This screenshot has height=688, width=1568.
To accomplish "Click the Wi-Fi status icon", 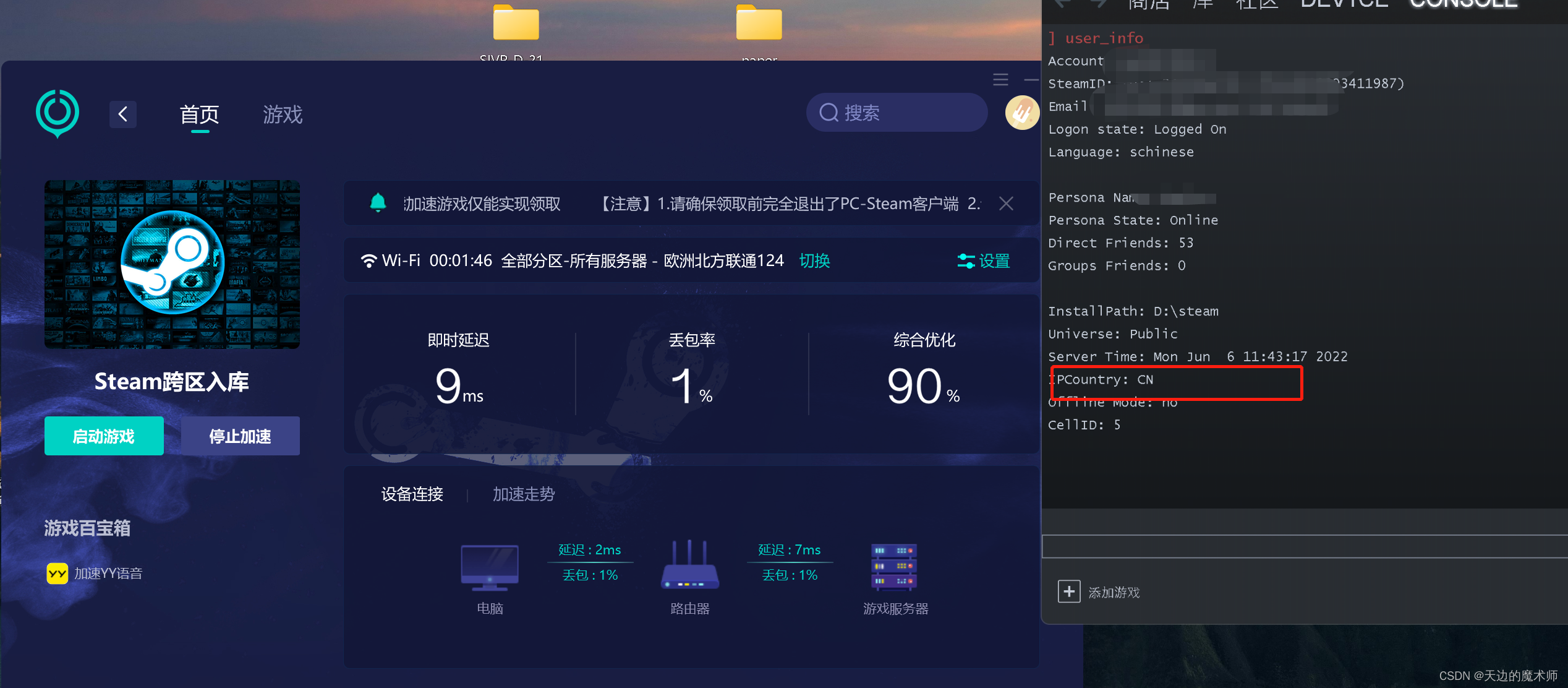I will [369, 260].
